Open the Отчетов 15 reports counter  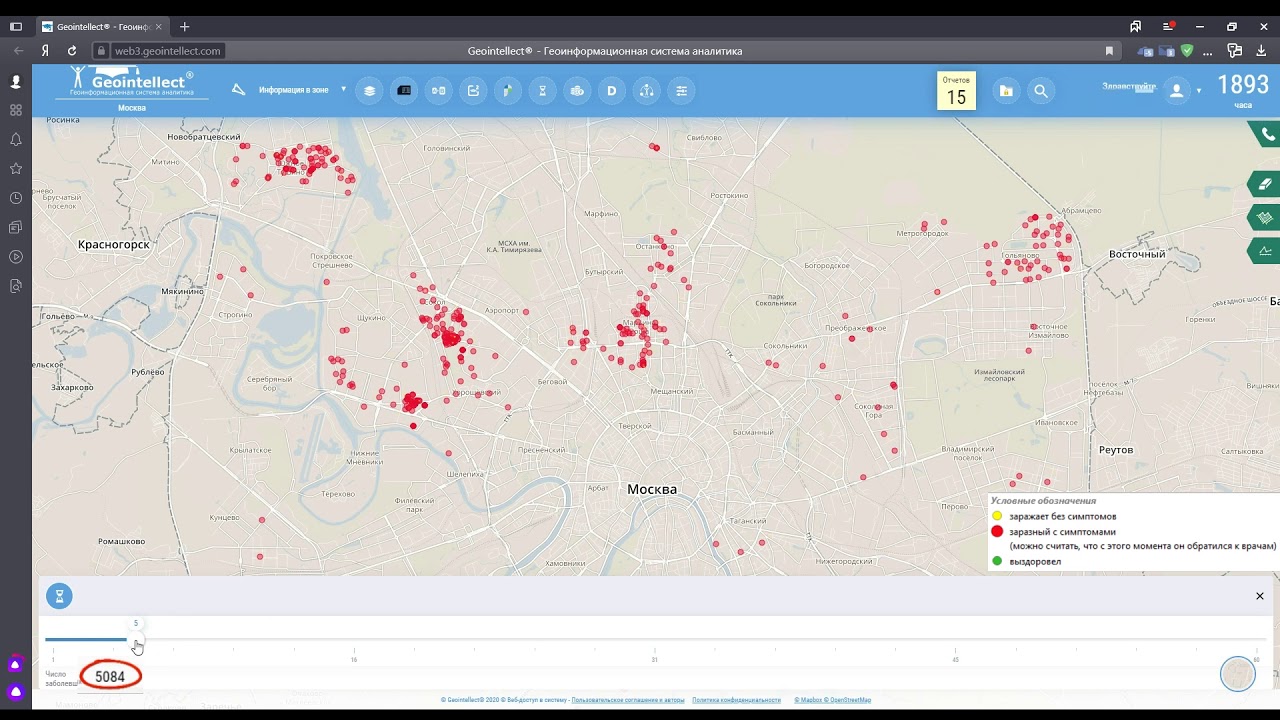956,91
